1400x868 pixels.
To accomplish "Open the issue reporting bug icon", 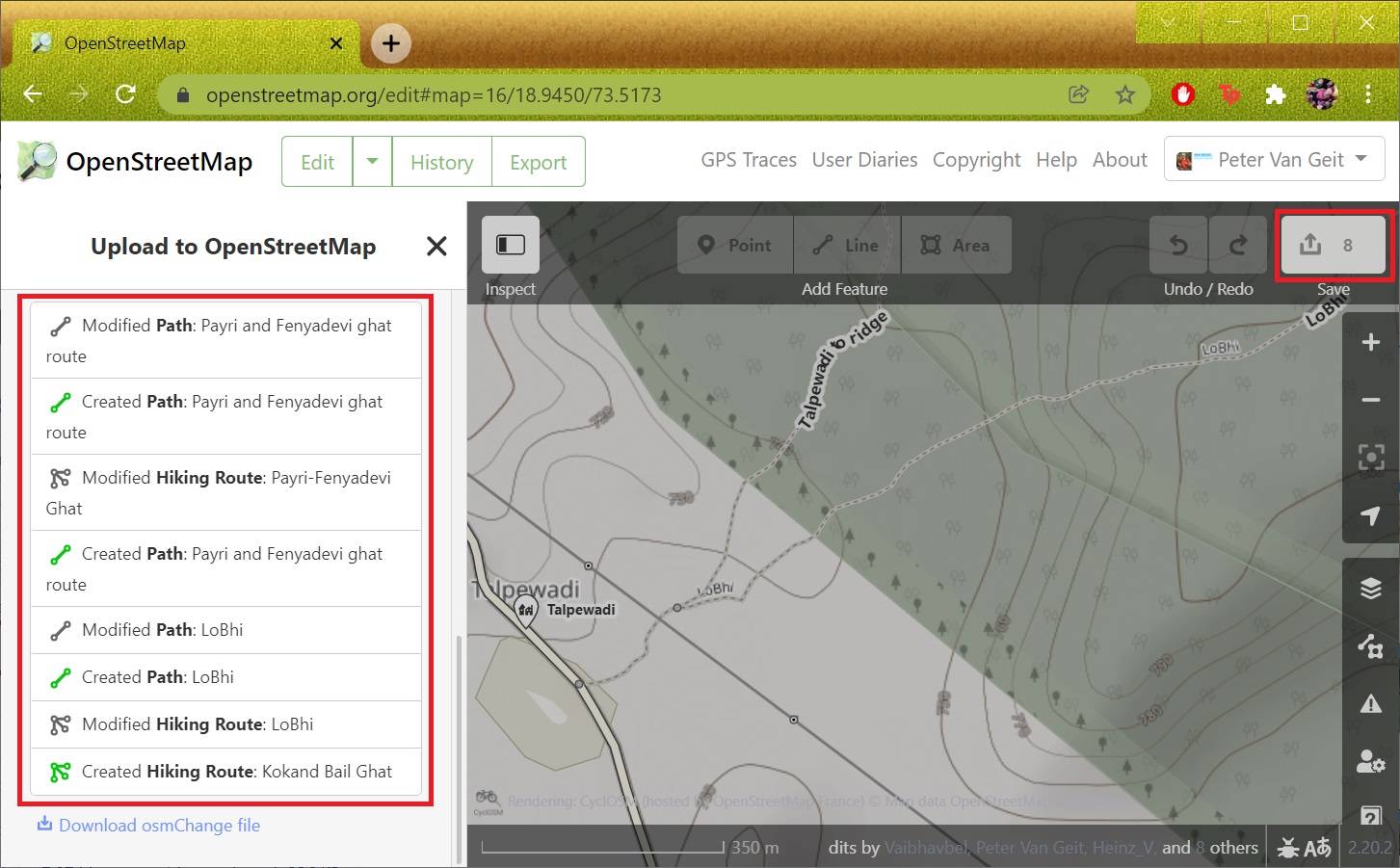I will (x=1288, y=848).
